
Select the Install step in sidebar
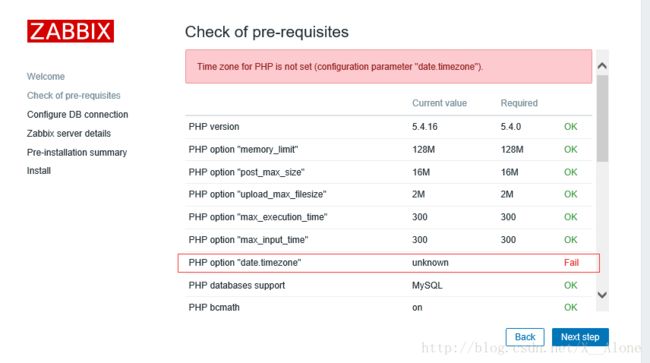pyautogui.click(x=39, y=171)
